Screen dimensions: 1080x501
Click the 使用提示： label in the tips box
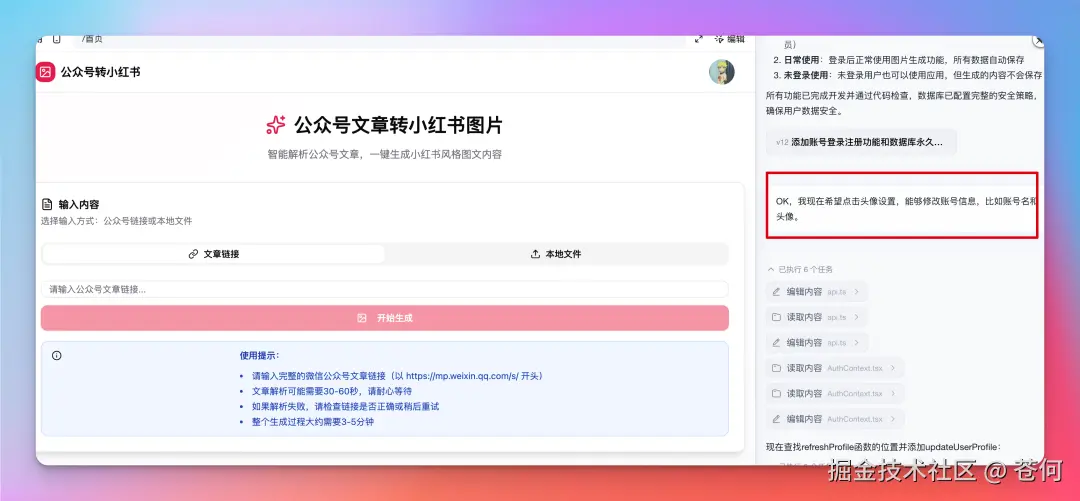pos(259,356)
